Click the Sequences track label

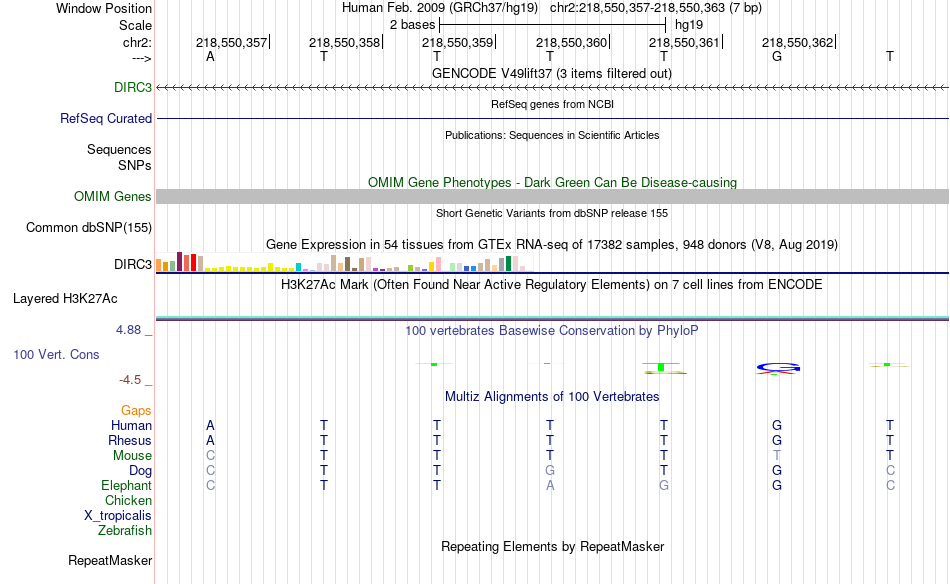pos(119,150)
